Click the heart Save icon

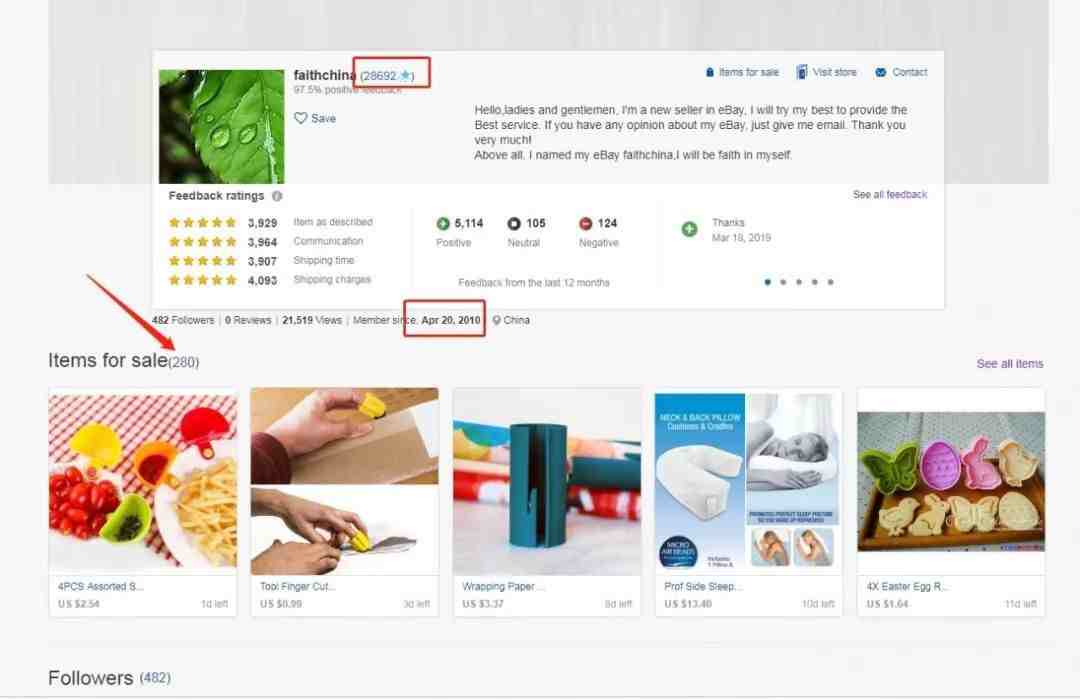[300, 118]
